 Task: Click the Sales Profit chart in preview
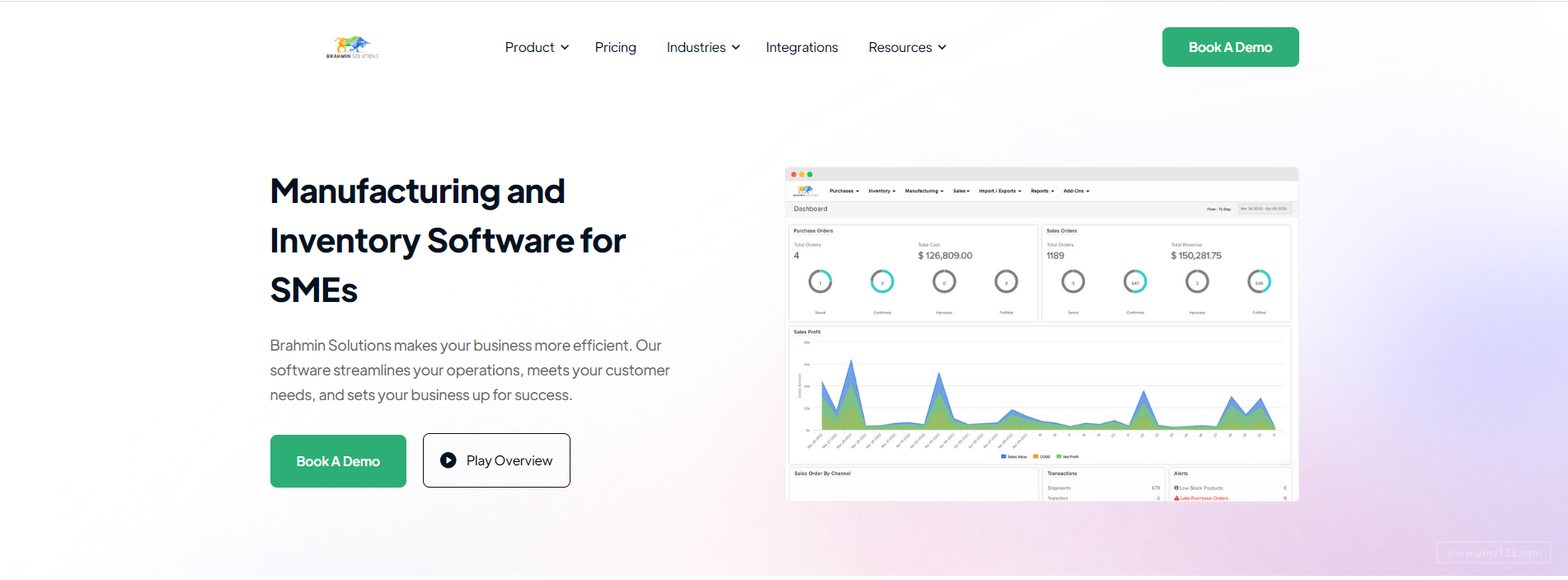pos(1040,394)
